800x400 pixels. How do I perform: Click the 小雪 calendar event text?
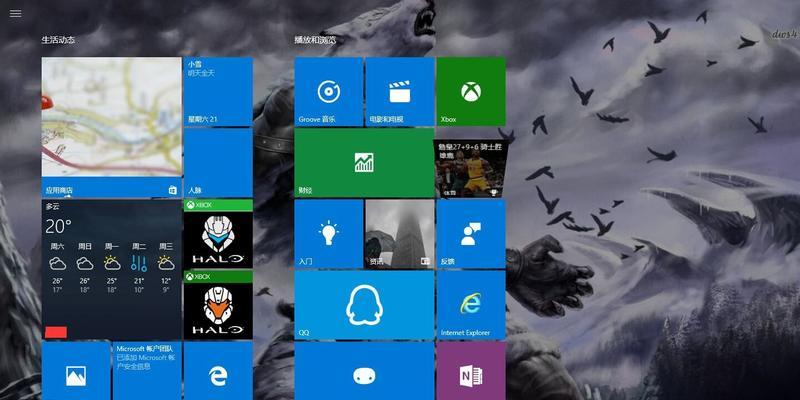(x=195, y=64)
